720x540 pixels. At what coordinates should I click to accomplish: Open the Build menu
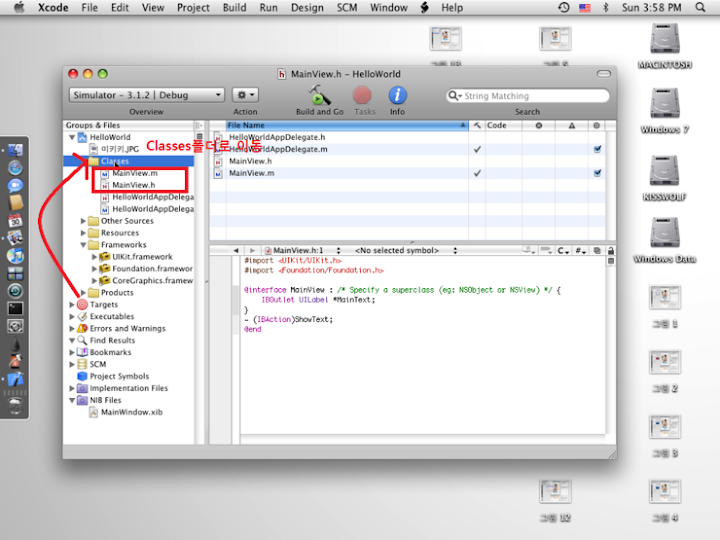[x=234, y=7]
